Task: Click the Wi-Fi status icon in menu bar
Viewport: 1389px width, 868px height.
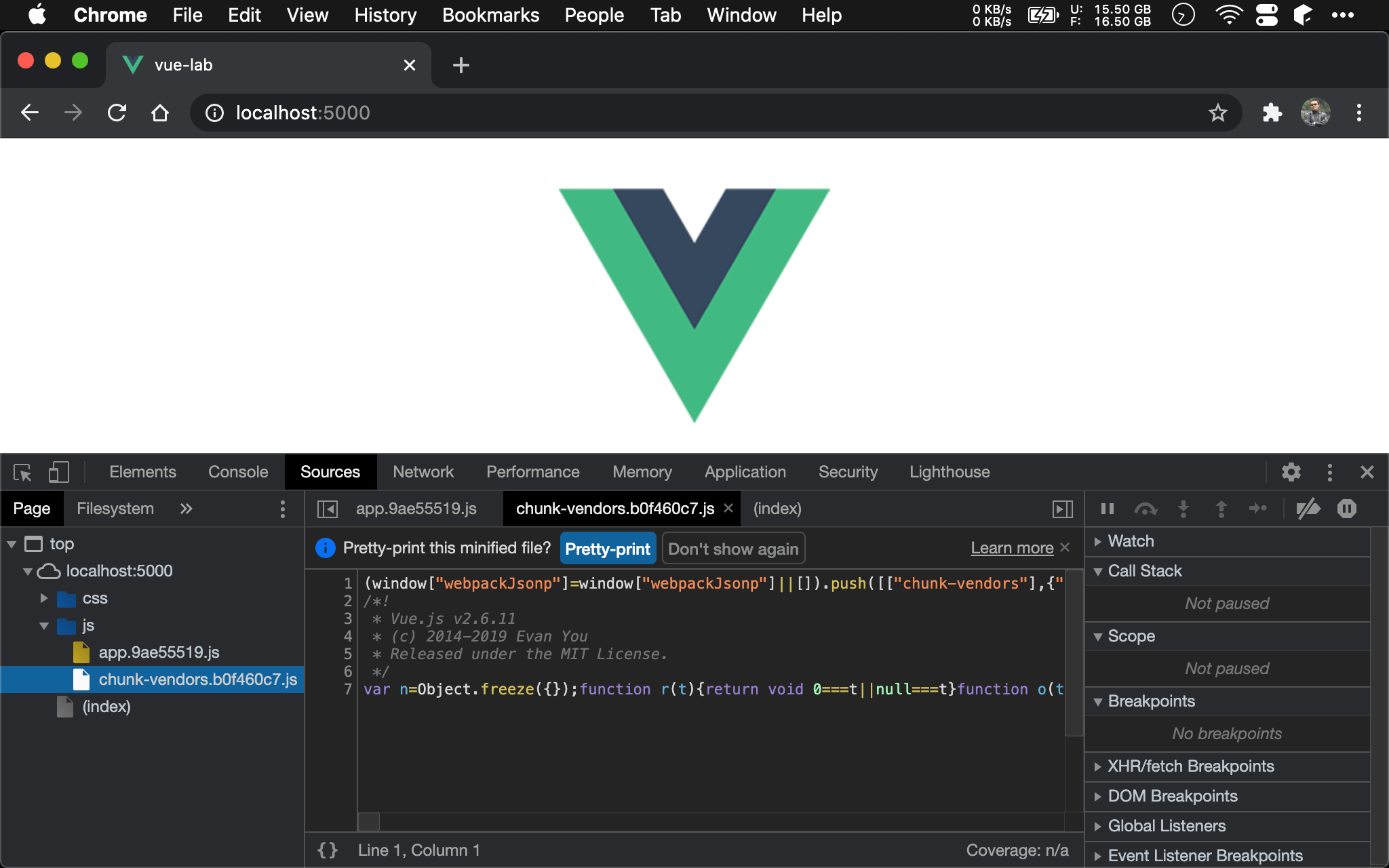Action: click(1228, 15)
